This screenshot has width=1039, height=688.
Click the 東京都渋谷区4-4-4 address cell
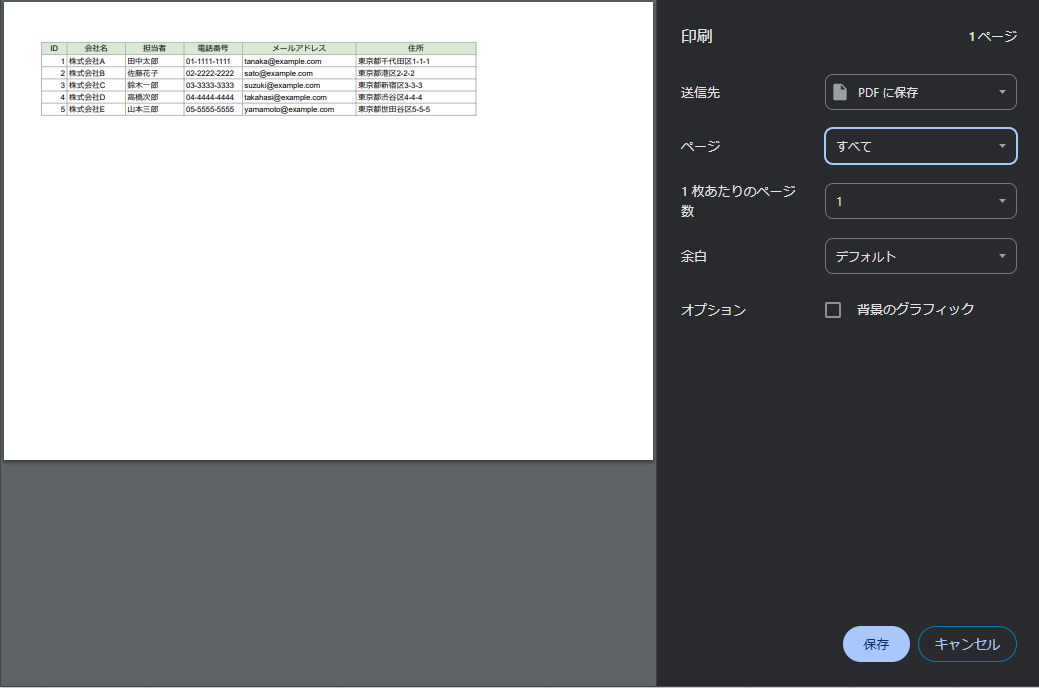point(416,97)
